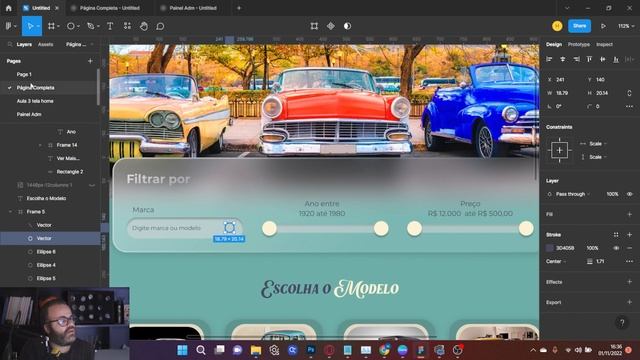Switch to the Design tab
This screenshot has width=640, height=360.
pyautogui.click(x=554, y=44)
